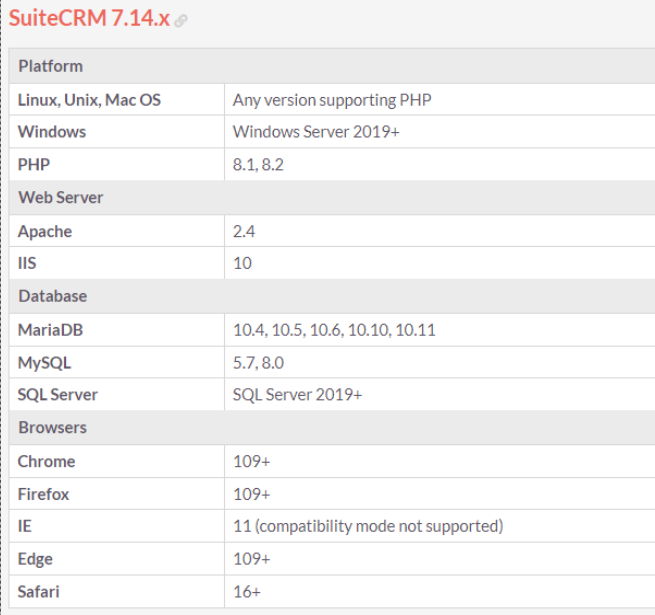Click the IIS row label
This screenshot has width=655, height=615.
[27, 263]
